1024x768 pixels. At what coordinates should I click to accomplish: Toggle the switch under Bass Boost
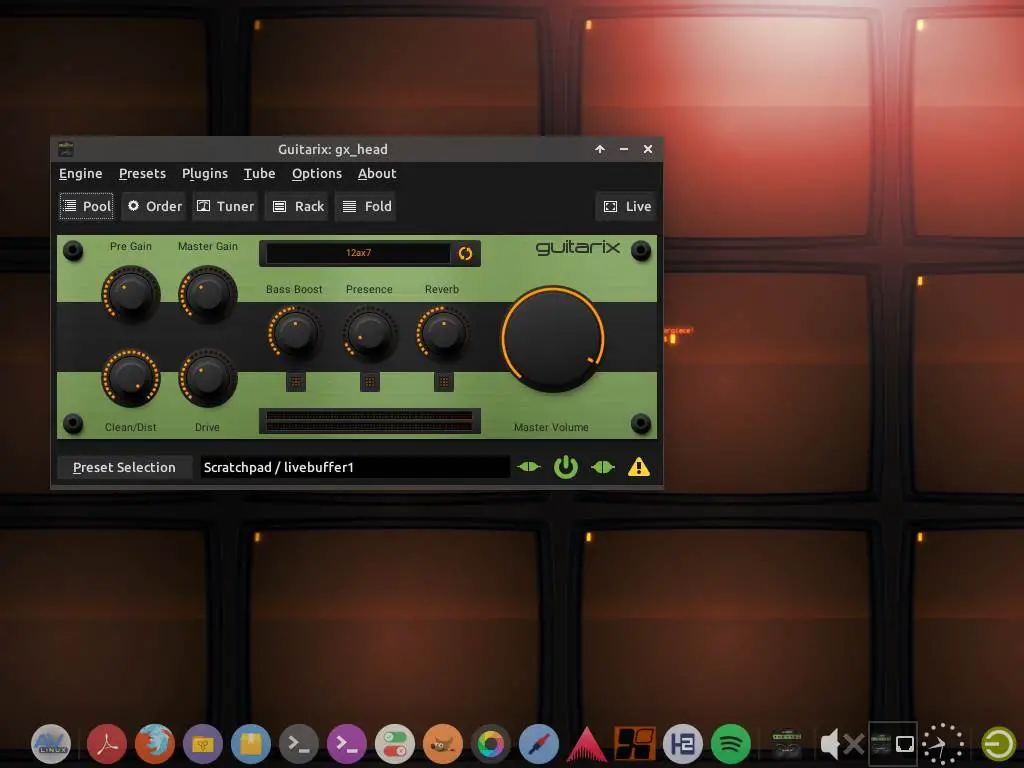[295, 381]
